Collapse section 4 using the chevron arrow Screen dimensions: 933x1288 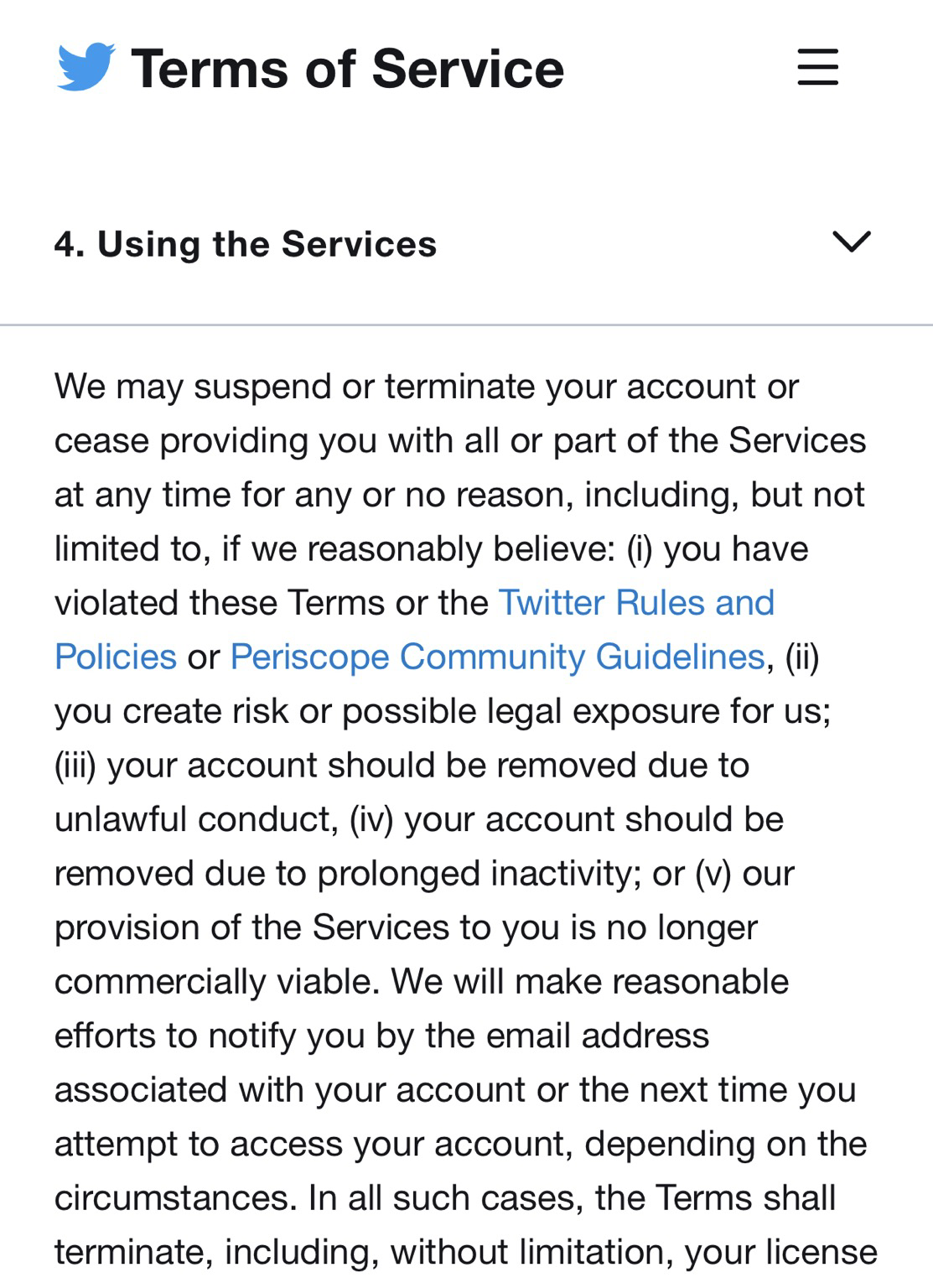tap(852, 242)
